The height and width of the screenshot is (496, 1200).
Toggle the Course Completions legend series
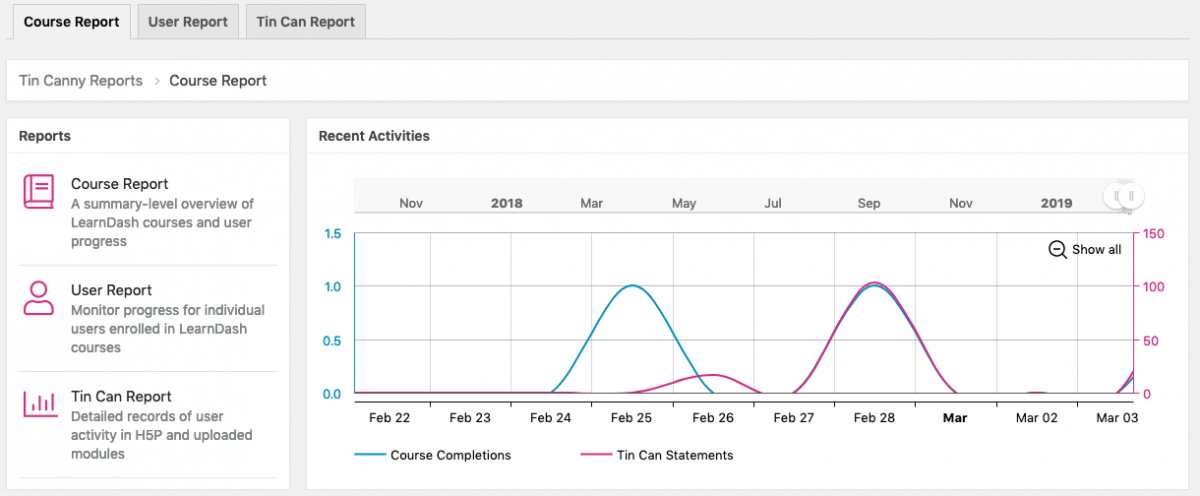(432, 455)
